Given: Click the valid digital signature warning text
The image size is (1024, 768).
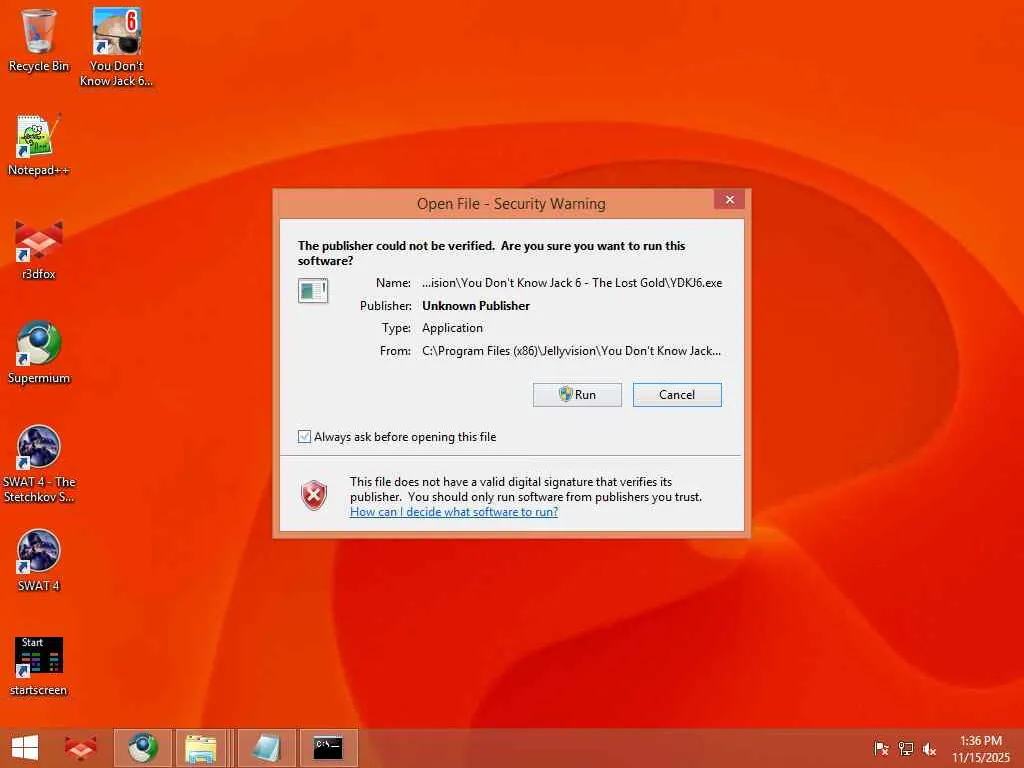Looking at the screenshot, I should [x=526, y=489].
